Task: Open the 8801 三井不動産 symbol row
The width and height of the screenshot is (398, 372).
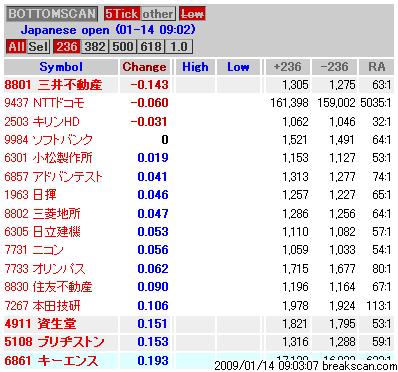Action: 199,85
